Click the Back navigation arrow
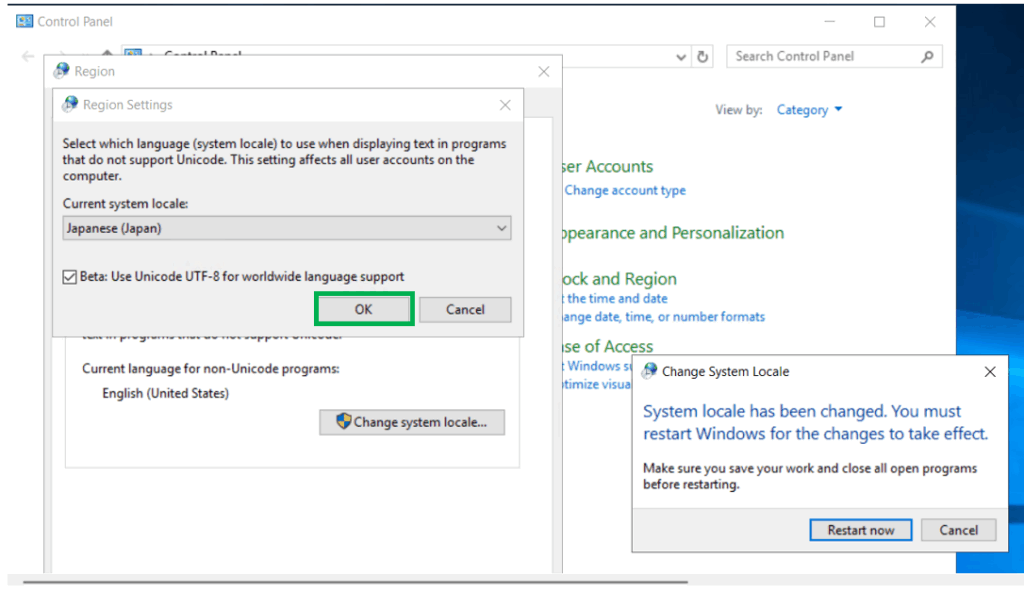 click(28, 57)
